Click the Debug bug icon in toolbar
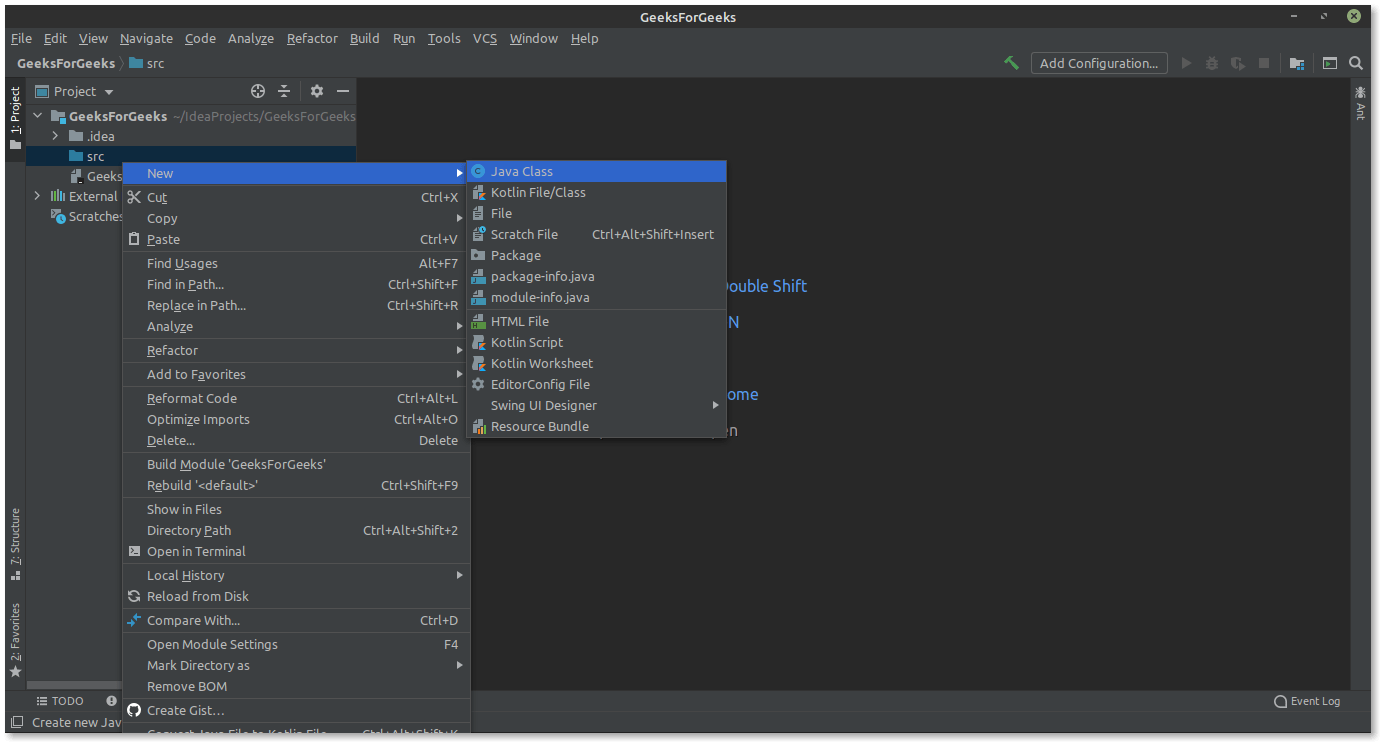 coord(1211,62)
